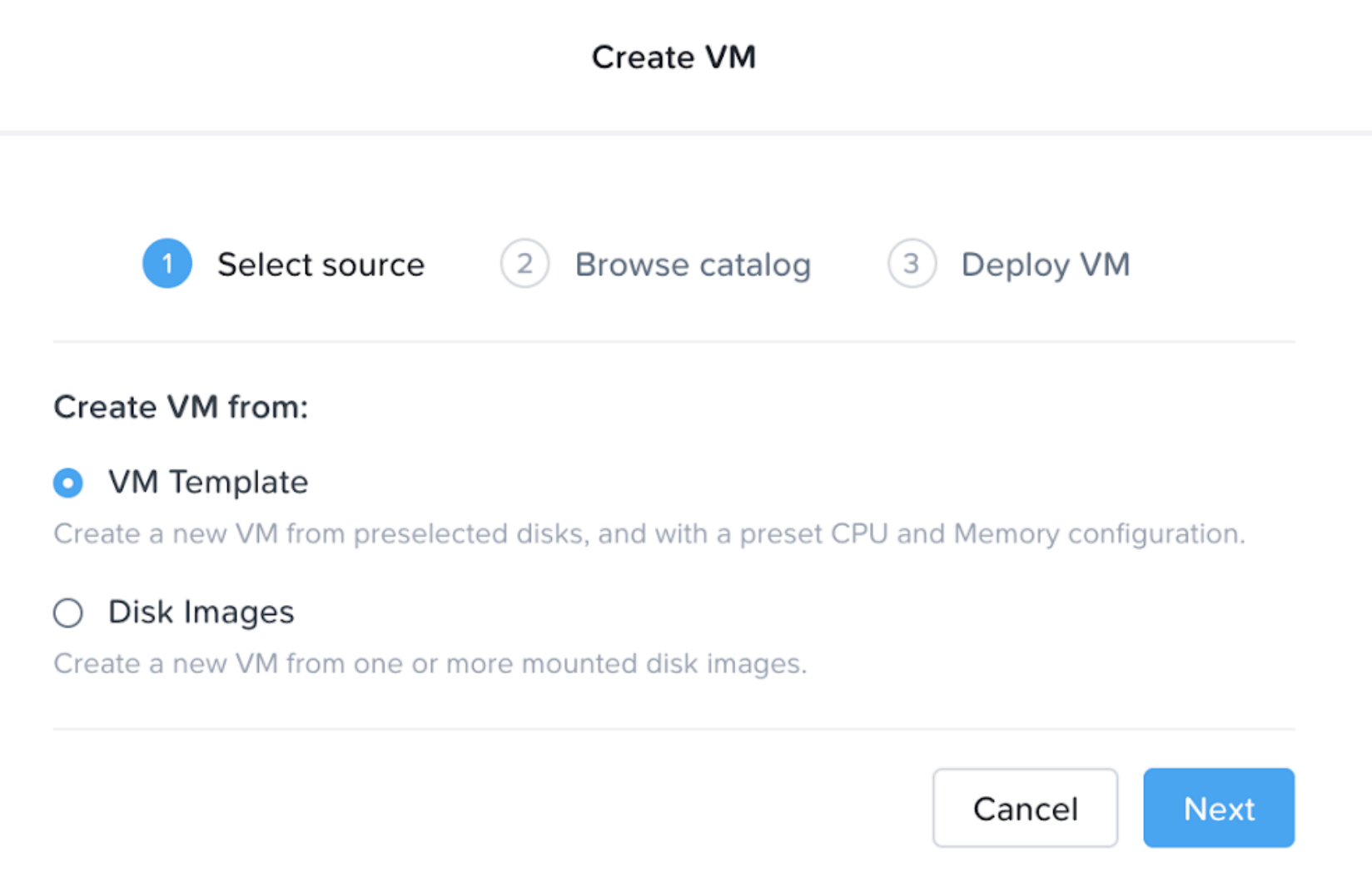Enable Disk Images as the VM source
The image size is (1372, 887).
click(x=68, y=612)
